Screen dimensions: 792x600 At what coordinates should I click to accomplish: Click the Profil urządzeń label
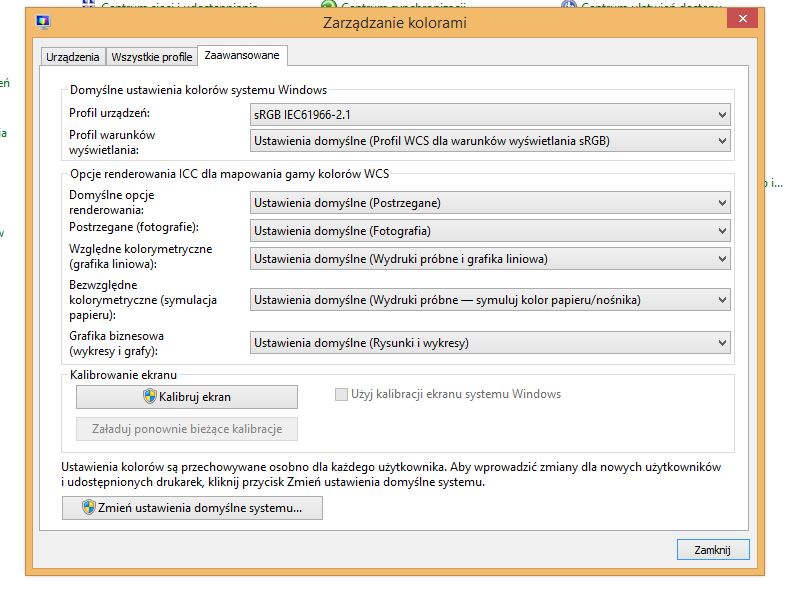[110, 113]
